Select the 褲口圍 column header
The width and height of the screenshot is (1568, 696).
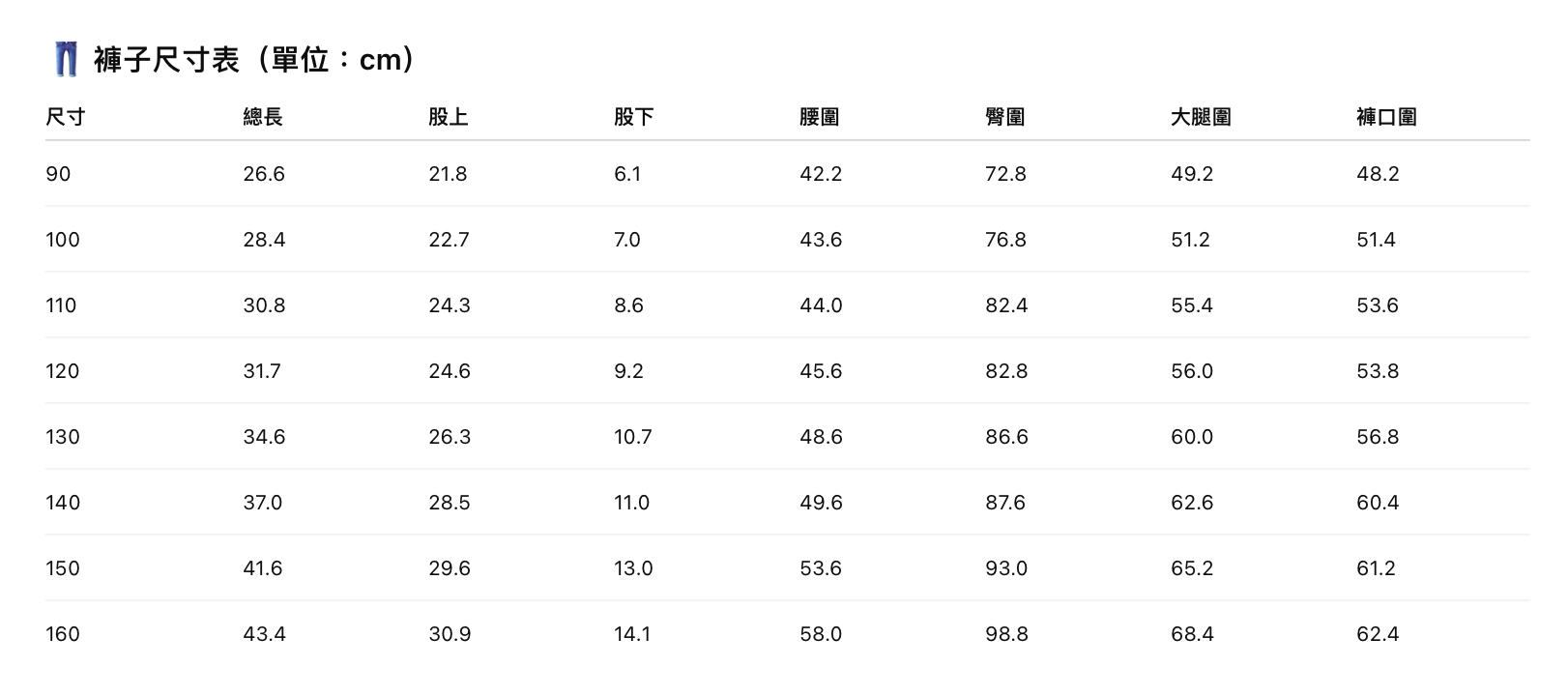point(1386,117)
